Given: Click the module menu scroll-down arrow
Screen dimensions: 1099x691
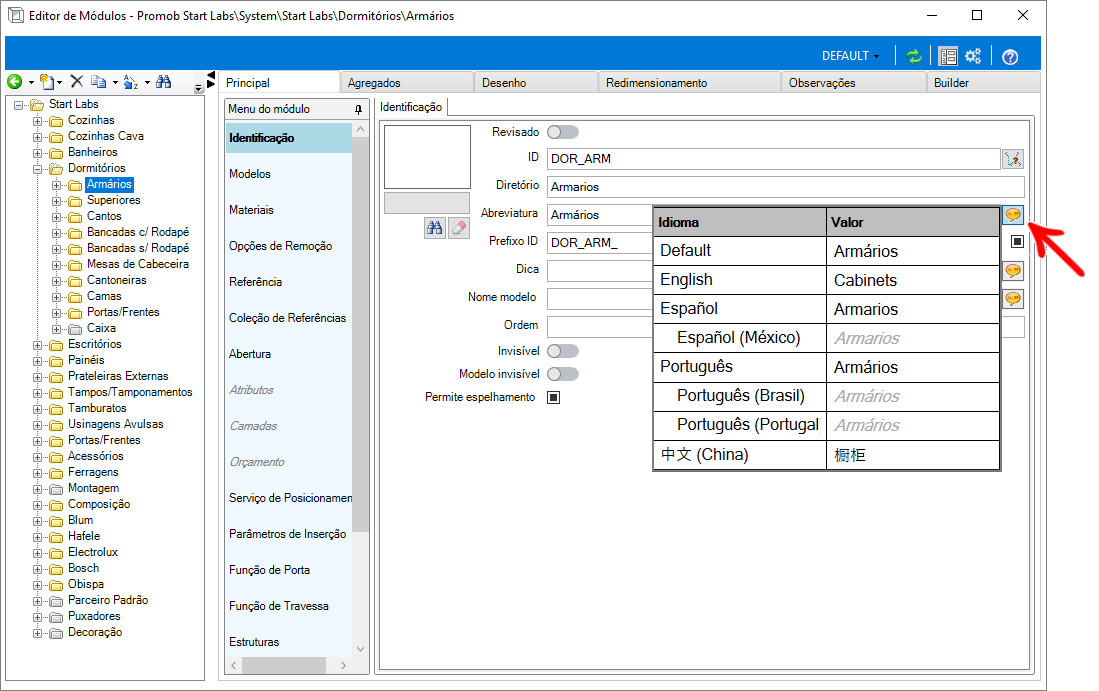Looking at the screenshot, I should tap(360, 649).
